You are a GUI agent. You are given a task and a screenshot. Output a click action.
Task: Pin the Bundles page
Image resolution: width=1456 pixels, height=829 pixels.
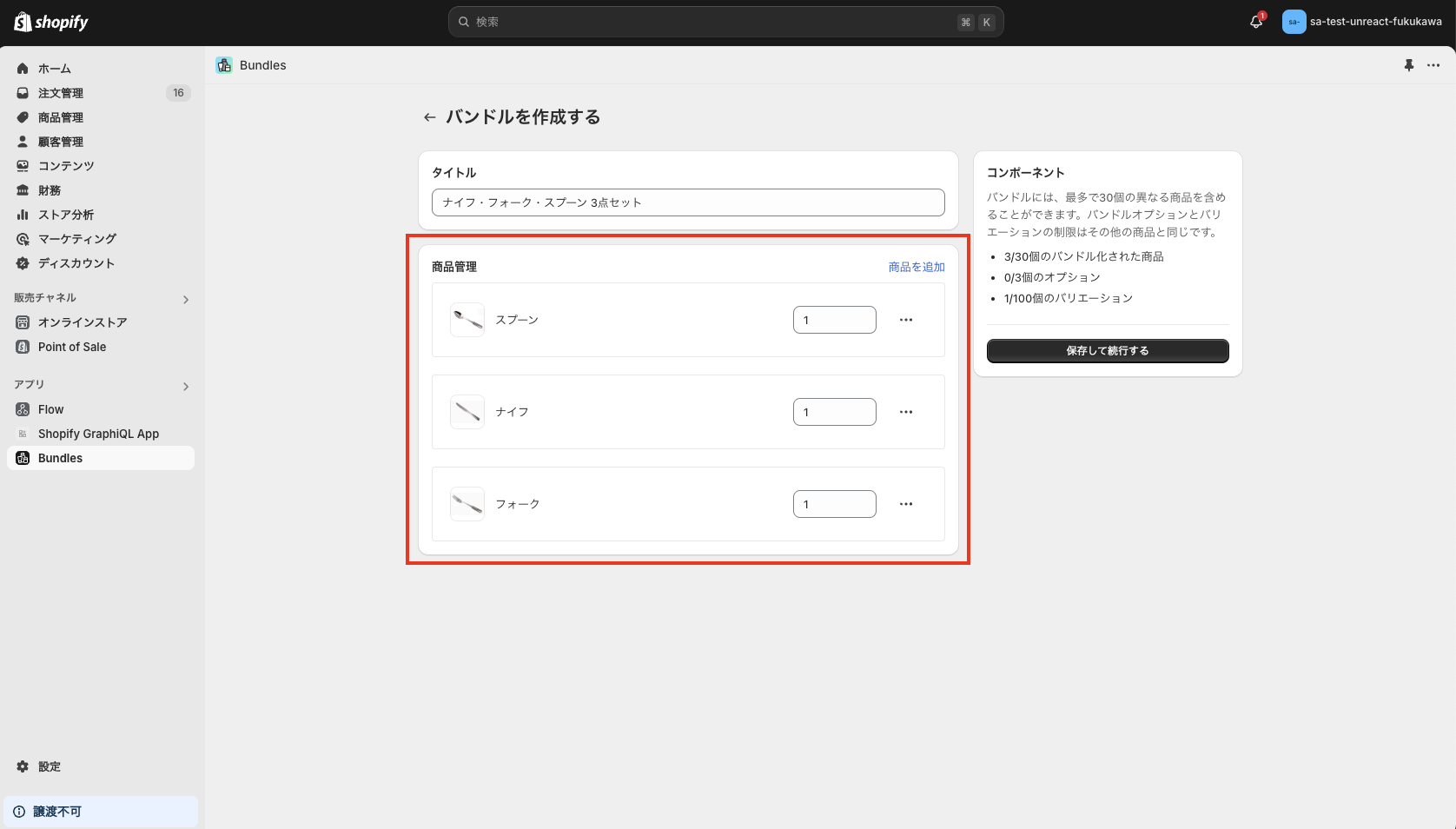(1408, 65)
